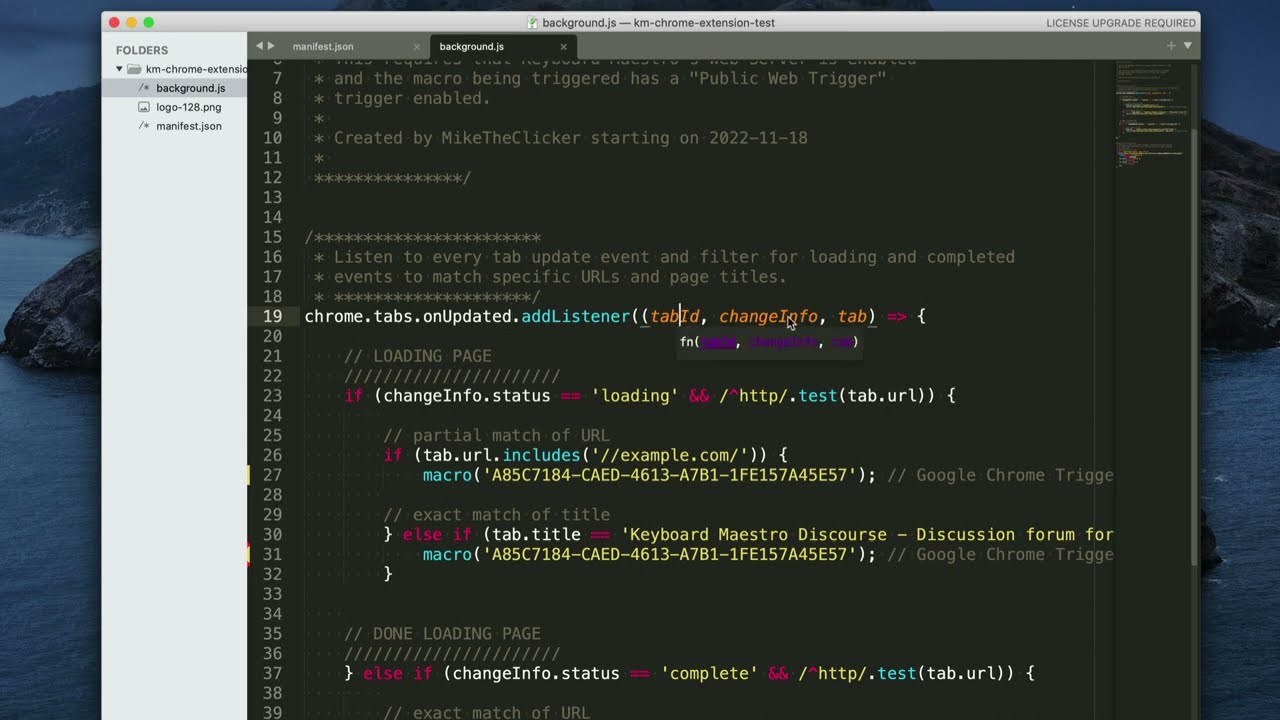Click the manifest.json file type icon in sidebar
Viewport: 1280px width, 720px height.
[x=144, y=126]
